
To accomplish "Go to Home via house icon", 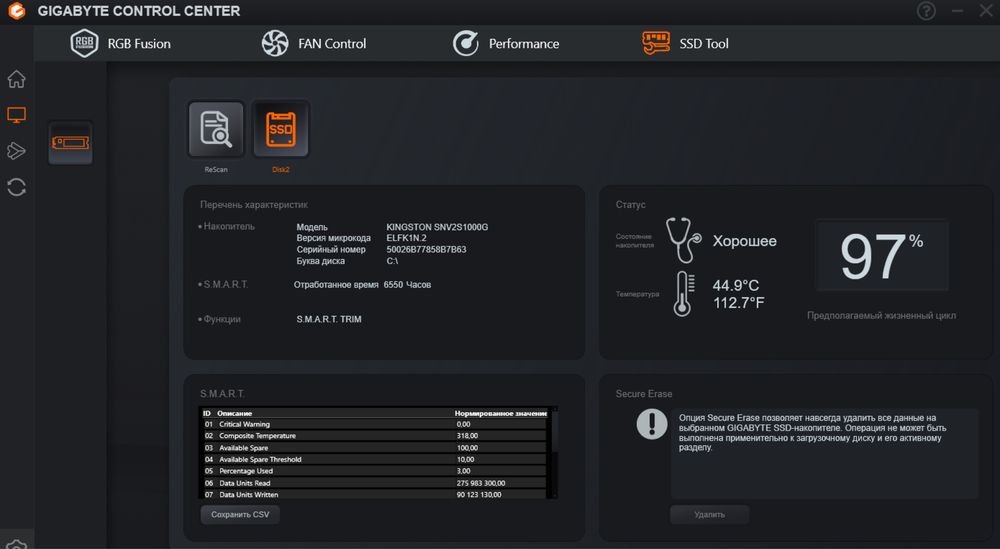I will point(17,79).
